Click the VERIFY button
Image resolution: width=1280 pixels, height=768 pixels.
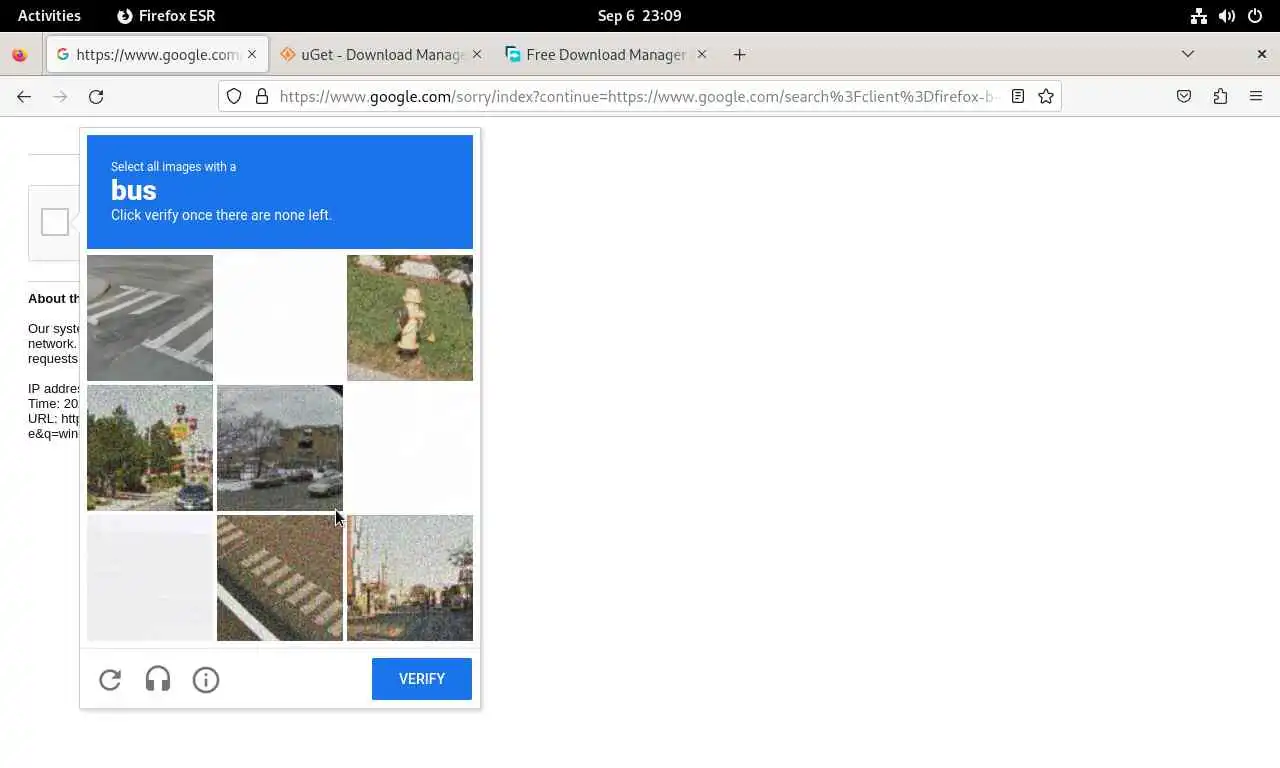422,679
